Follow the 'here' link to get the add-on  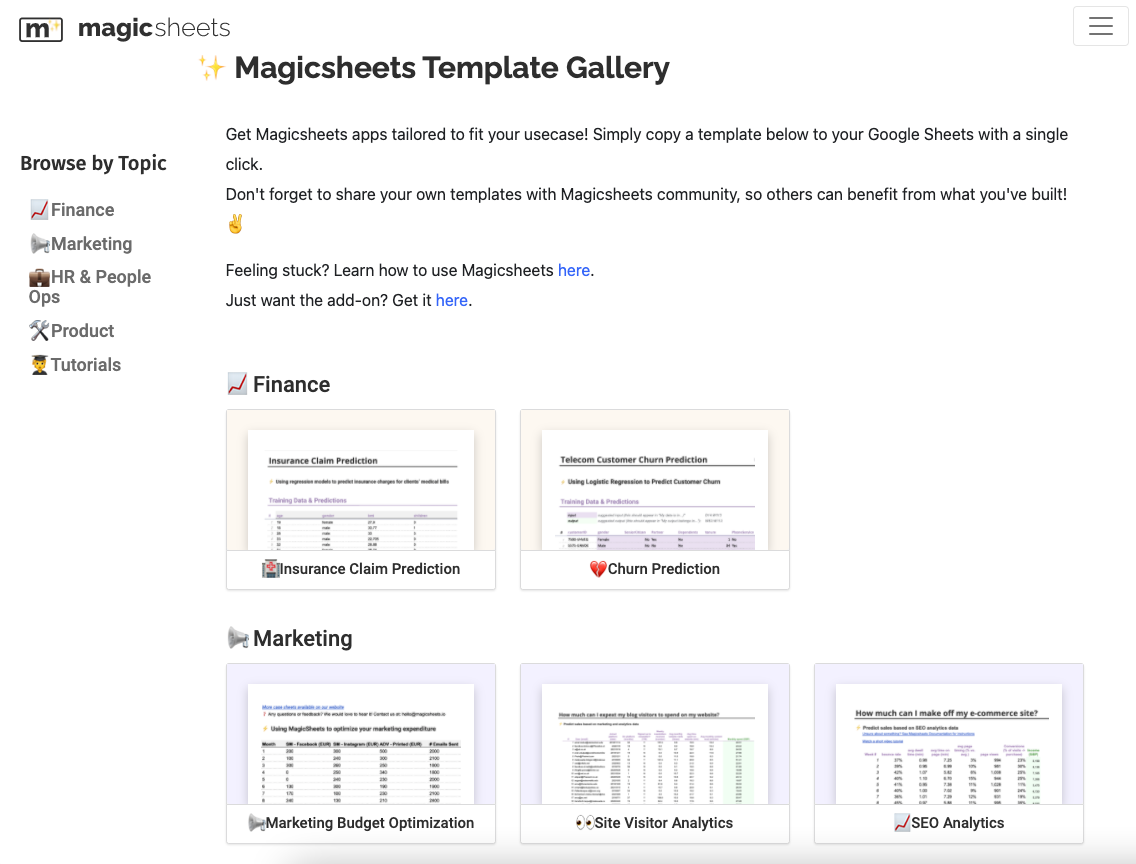(451, 300)
